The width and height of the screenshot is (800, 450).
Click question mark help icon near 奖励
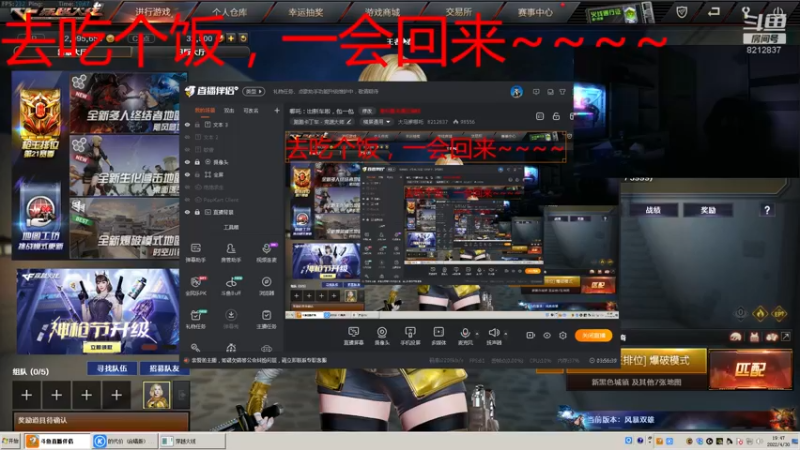[x=767, y=210]
